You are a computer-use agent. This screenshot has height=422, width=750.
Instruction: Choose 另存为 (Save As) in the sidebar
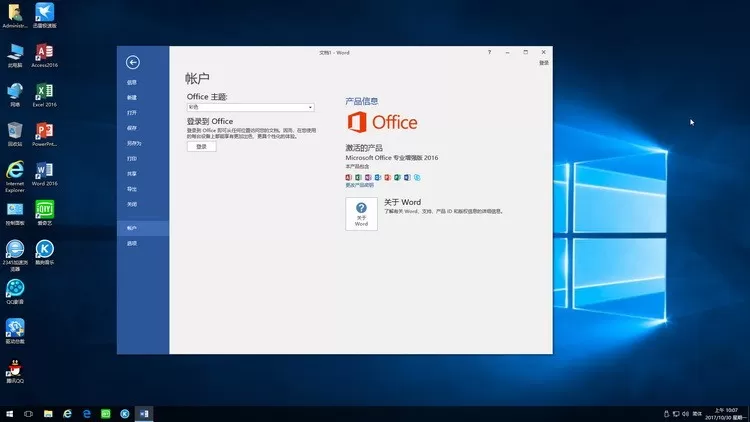coord(134,144)
